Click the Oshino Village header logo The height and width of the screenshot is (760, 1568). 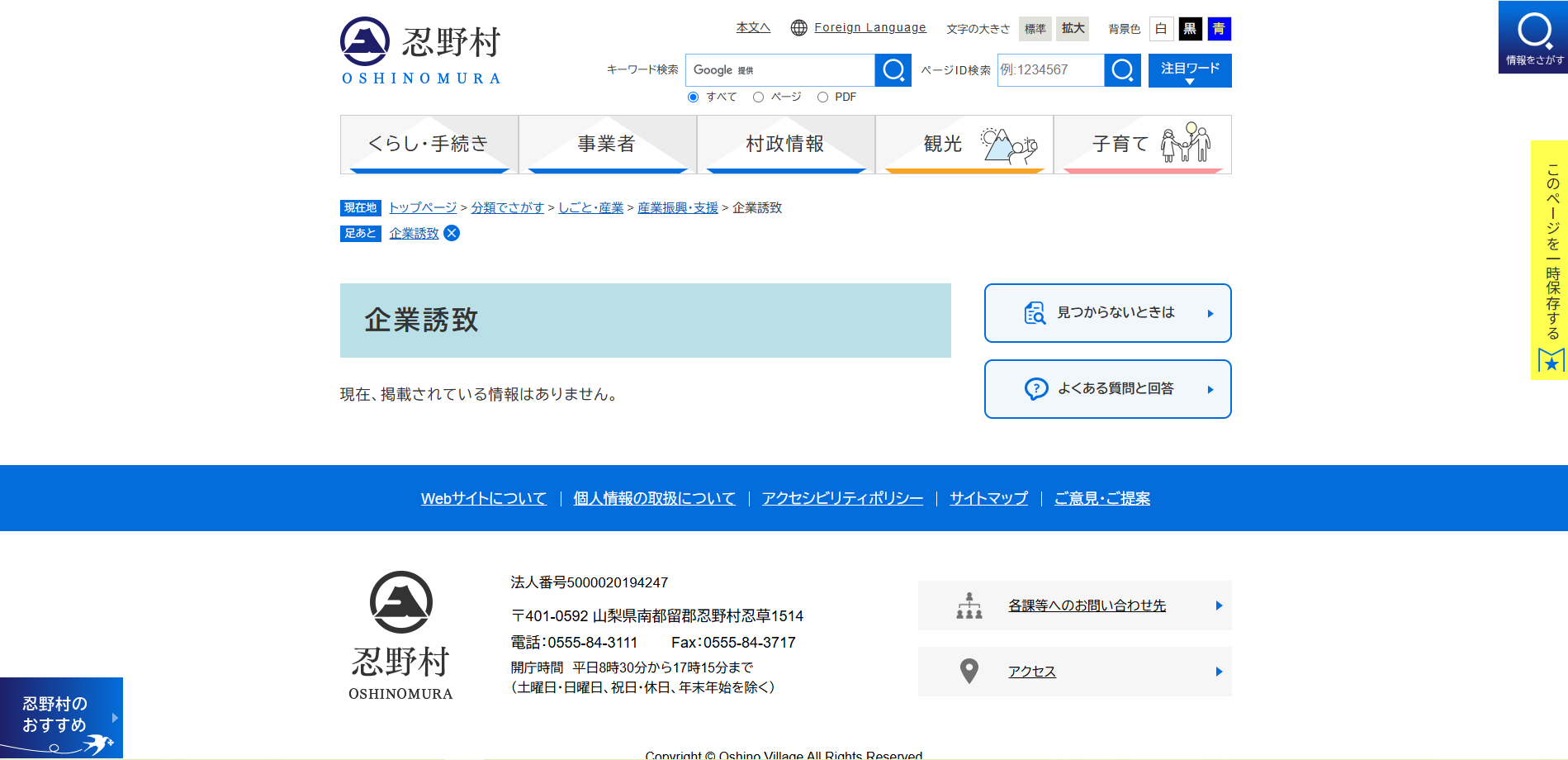pyautogui.click(x=421, y=51)
